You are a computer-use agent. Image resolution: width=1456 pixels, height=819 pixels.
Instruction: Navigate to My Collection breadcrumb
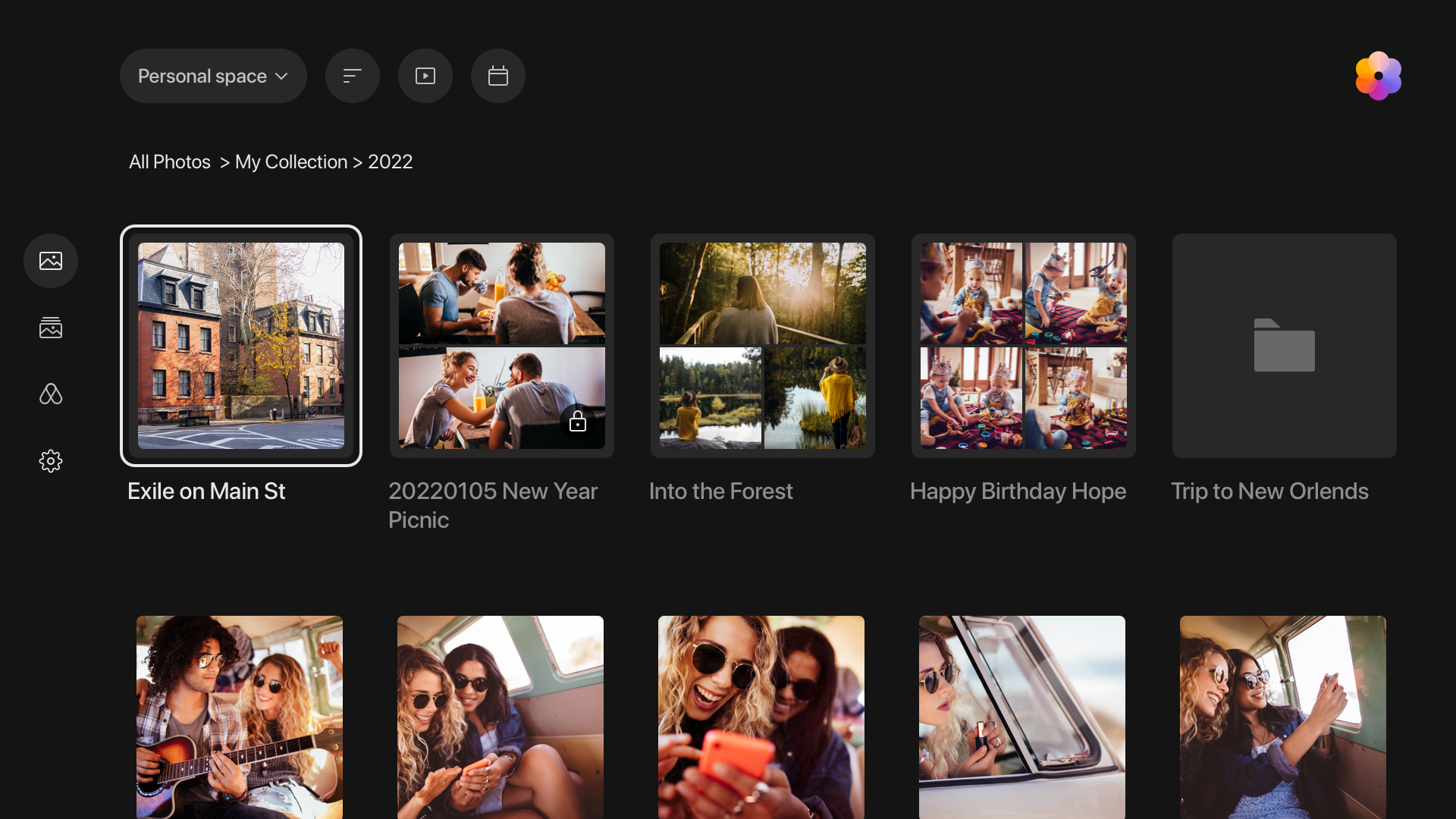click(291, 162)
